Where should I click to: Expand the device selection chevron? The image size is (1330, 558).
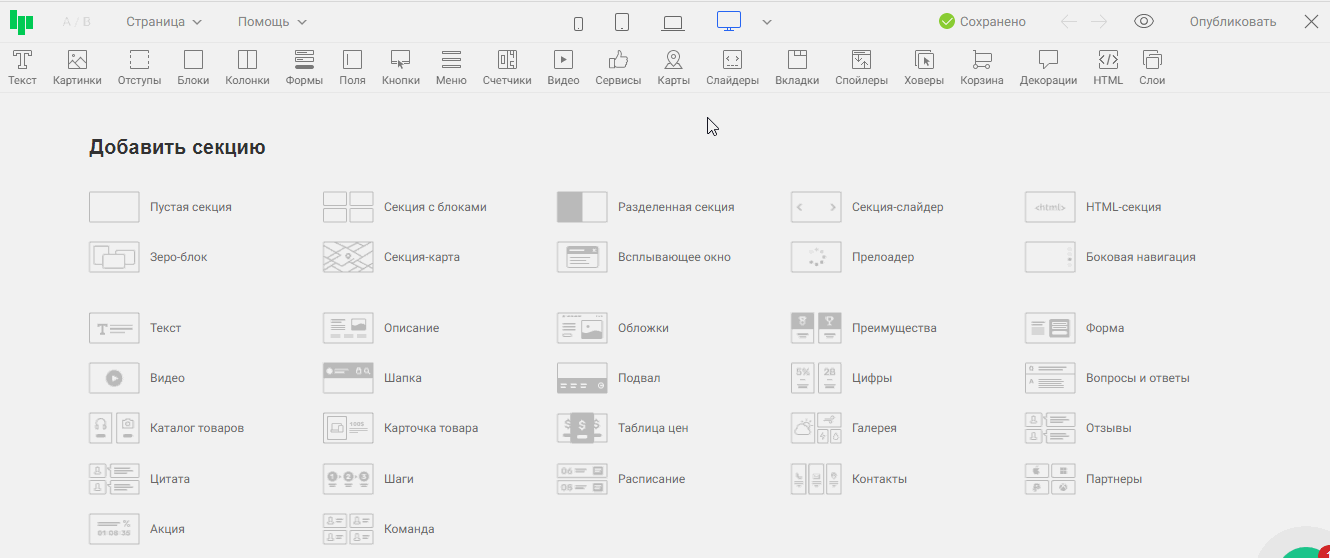(x=767, y=22)
